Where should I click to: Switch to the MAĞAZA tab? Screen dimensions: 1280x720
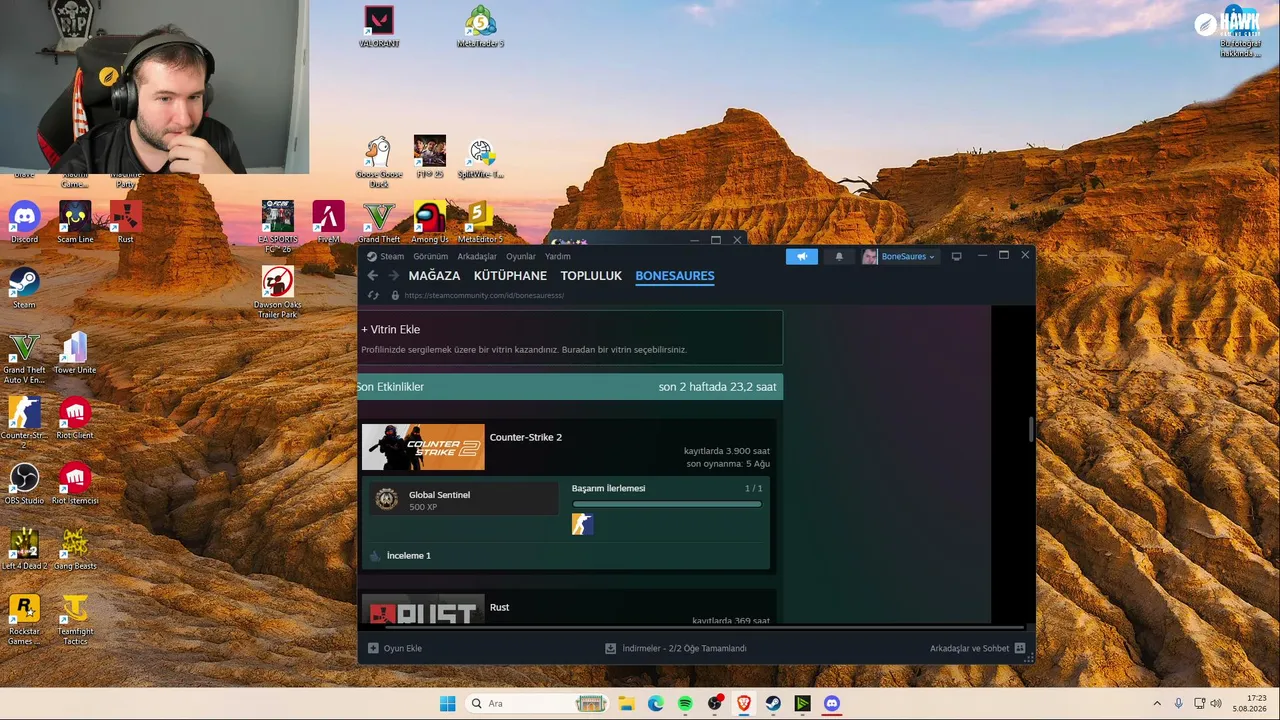[x=434, y=276]
